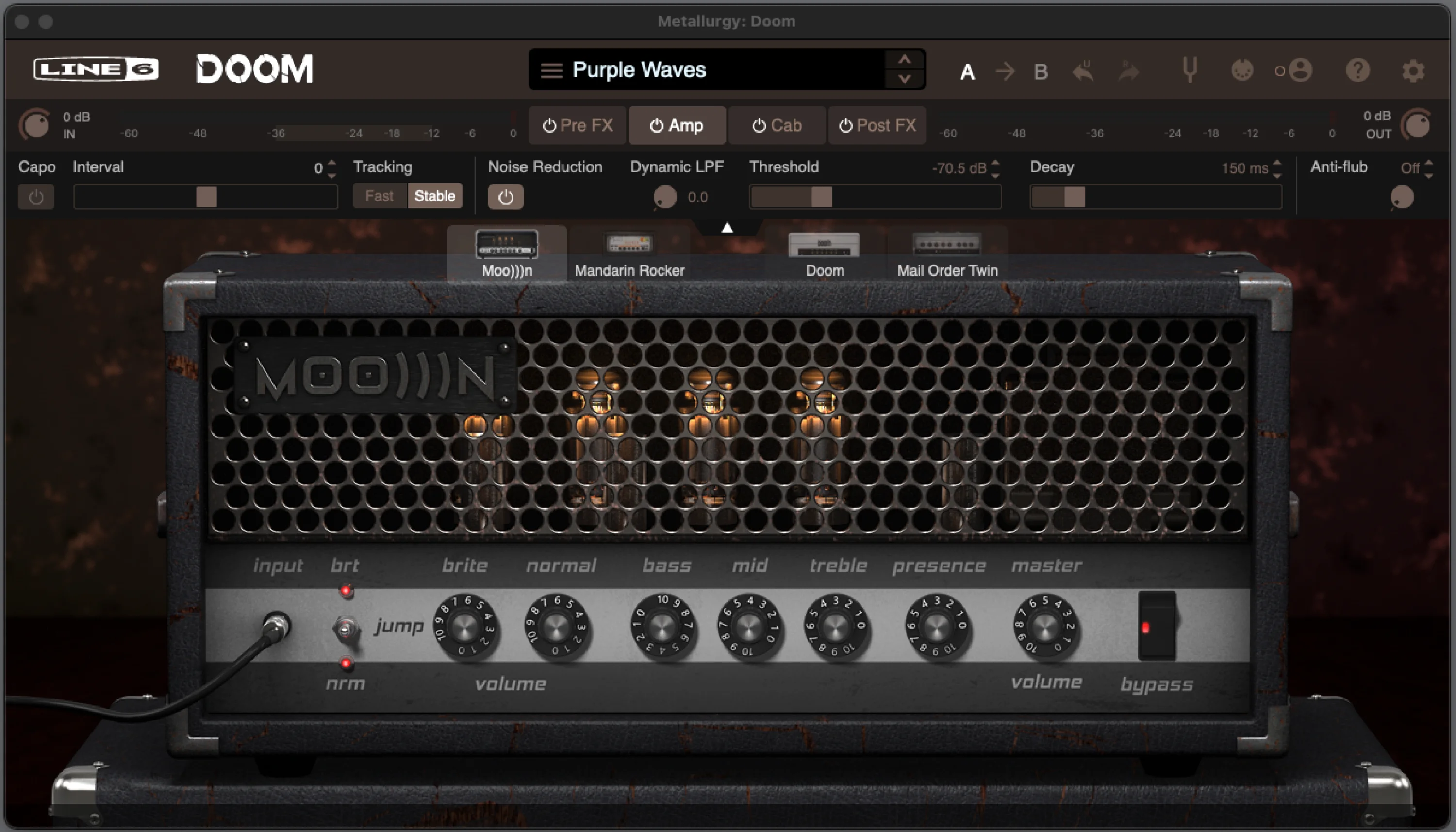The image size is (1456, 832).
Task: Switch to the Pre FX tab
Action: click(x=578, y=125)
